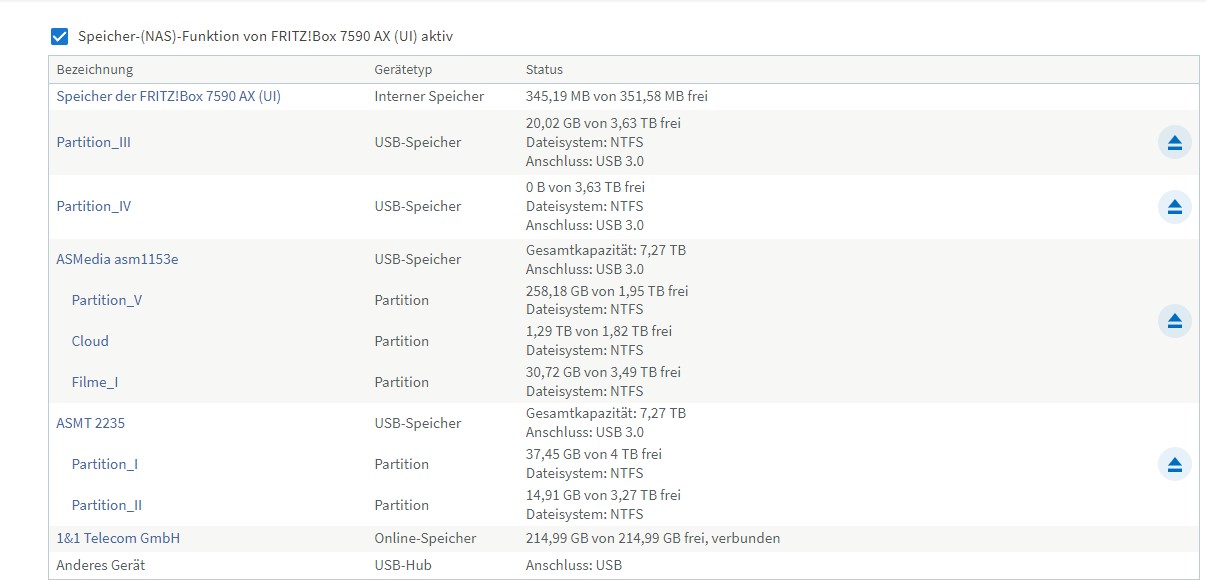The width and height of the screenshot is (1206, 580).
Task: Open the Filme_I partition
Action: 95,382
